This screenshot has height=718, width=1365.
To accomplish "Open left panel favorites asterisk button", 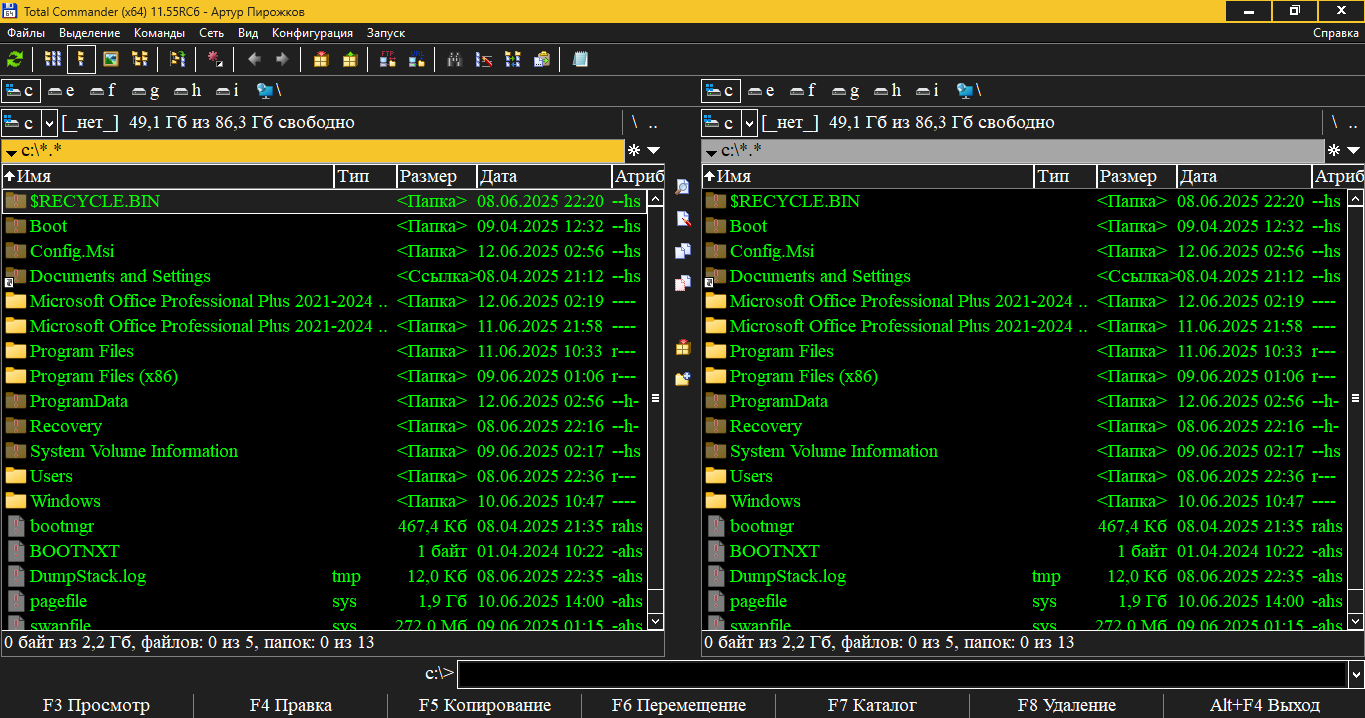I will coord(634,150).
